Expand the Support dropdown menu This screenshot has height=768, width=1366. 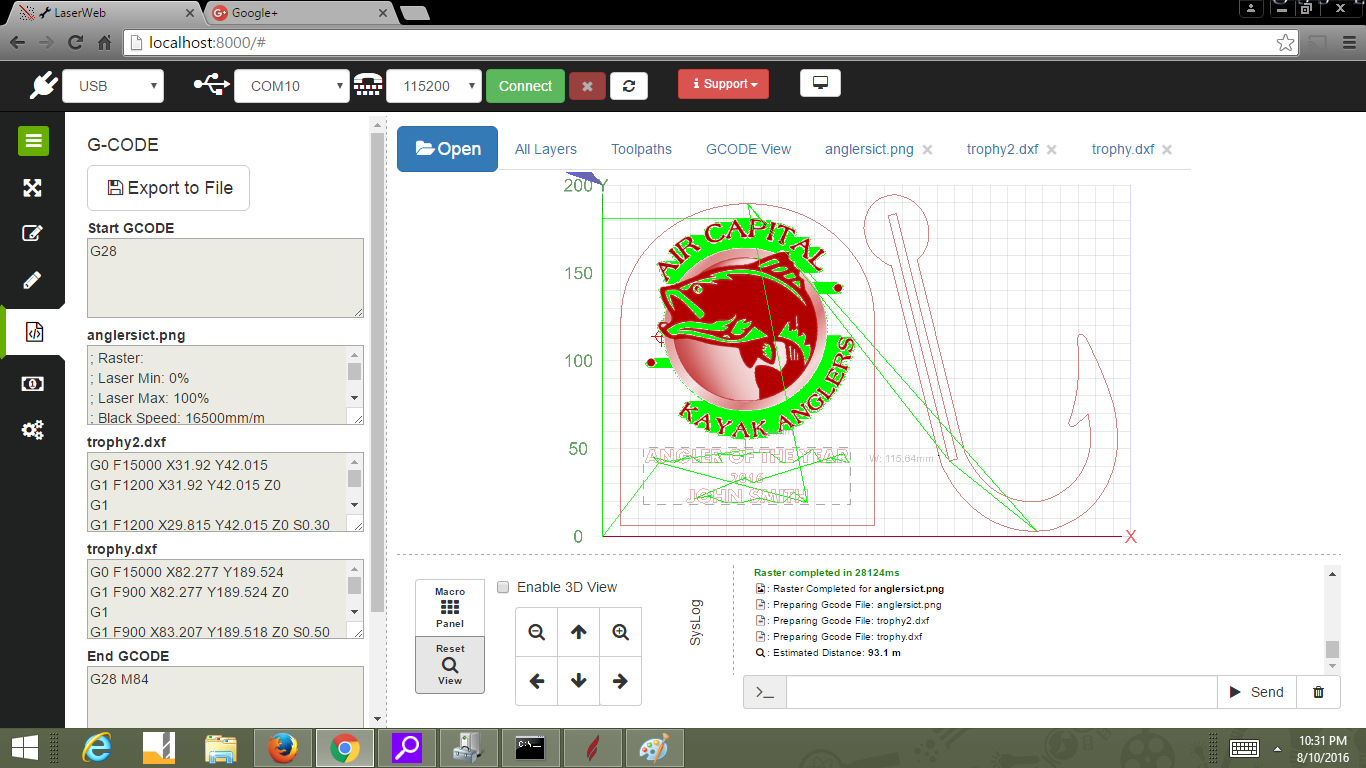(x=723, y=84)
